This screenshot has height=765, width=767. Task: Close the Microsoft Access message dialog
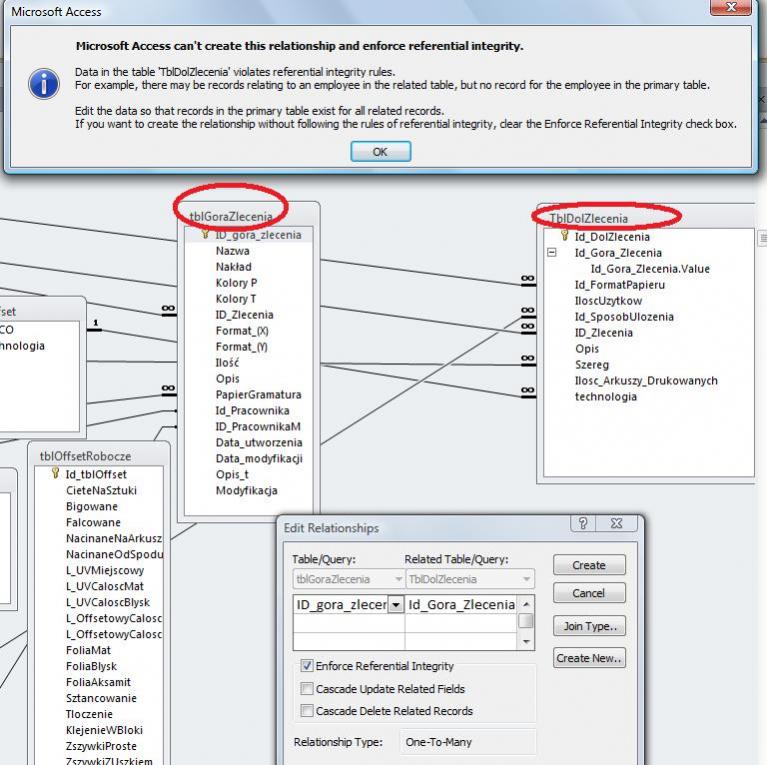tap(730, 7)
